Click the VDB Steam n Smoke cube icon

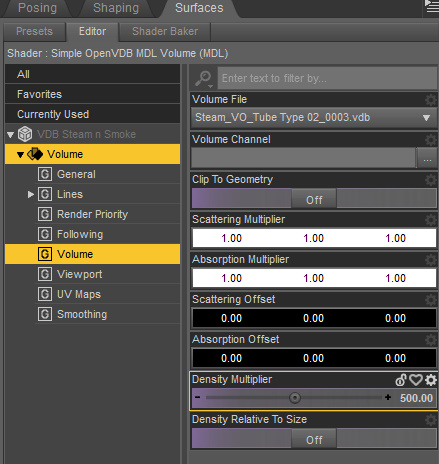(25, 134)
